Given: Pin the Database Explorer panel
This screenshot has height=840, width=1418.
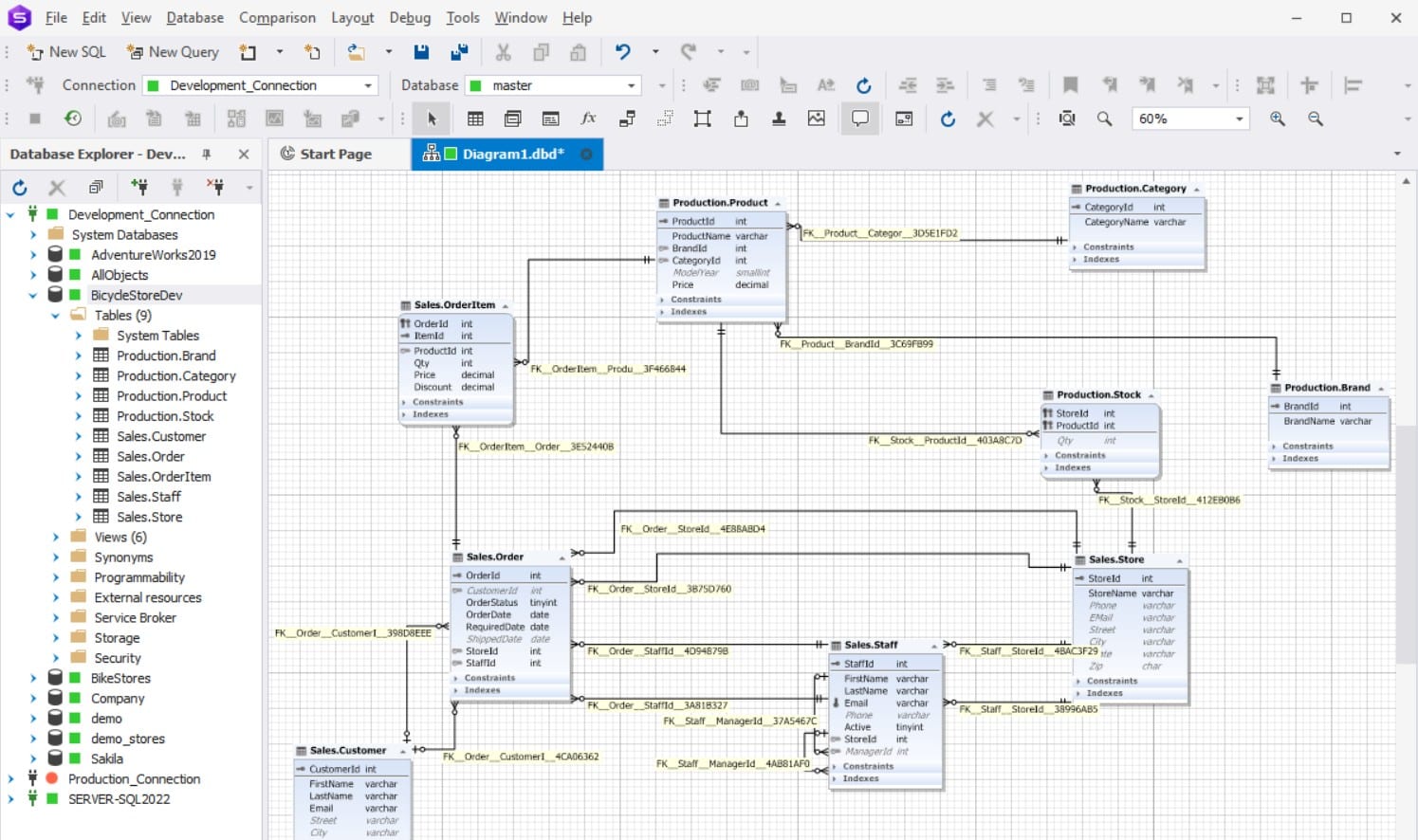Looking at the screenshot, I should point(207,154).
